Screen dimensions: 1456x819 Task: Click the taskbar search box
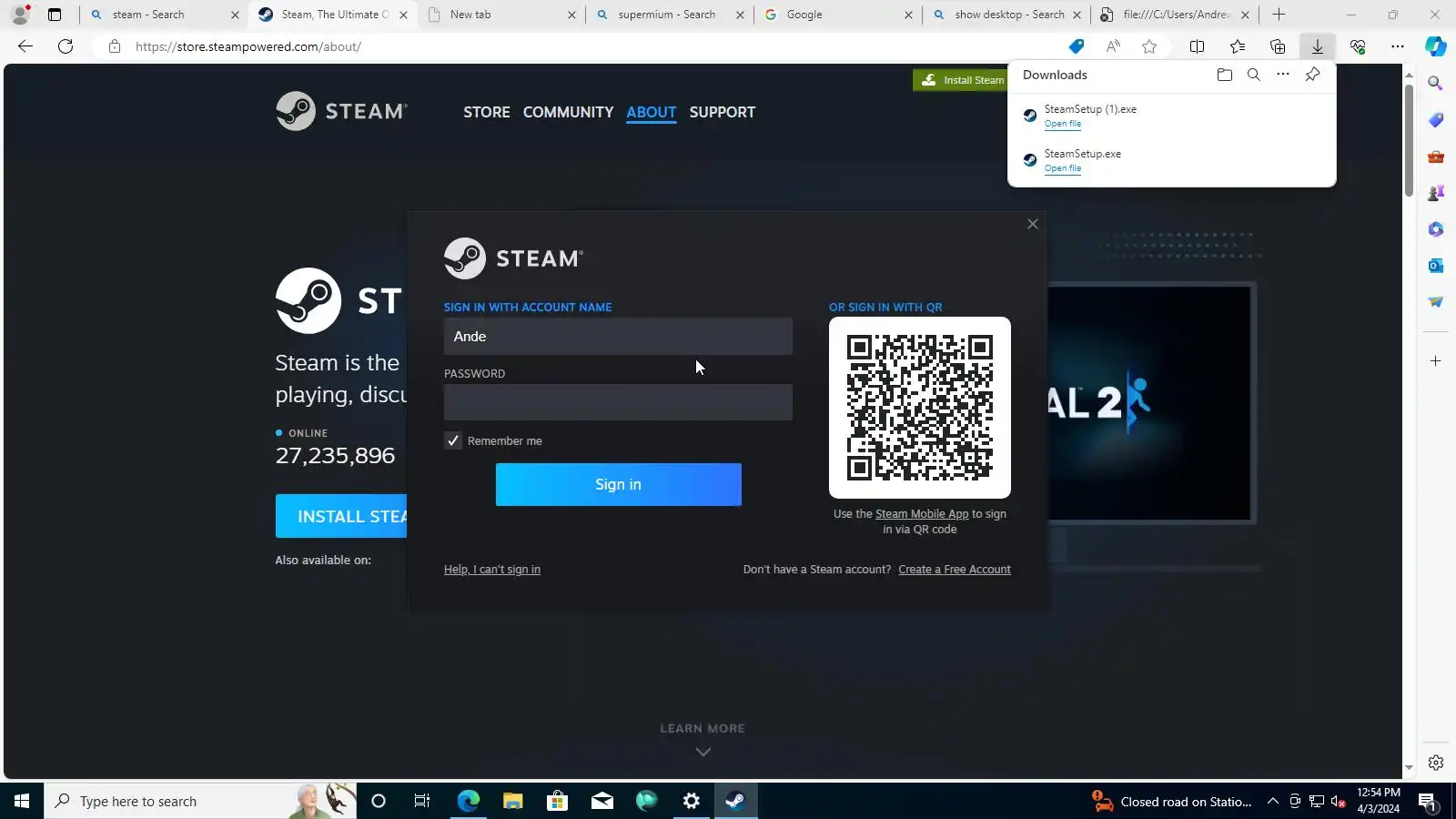pyautogui.click(x=200, y=801)
